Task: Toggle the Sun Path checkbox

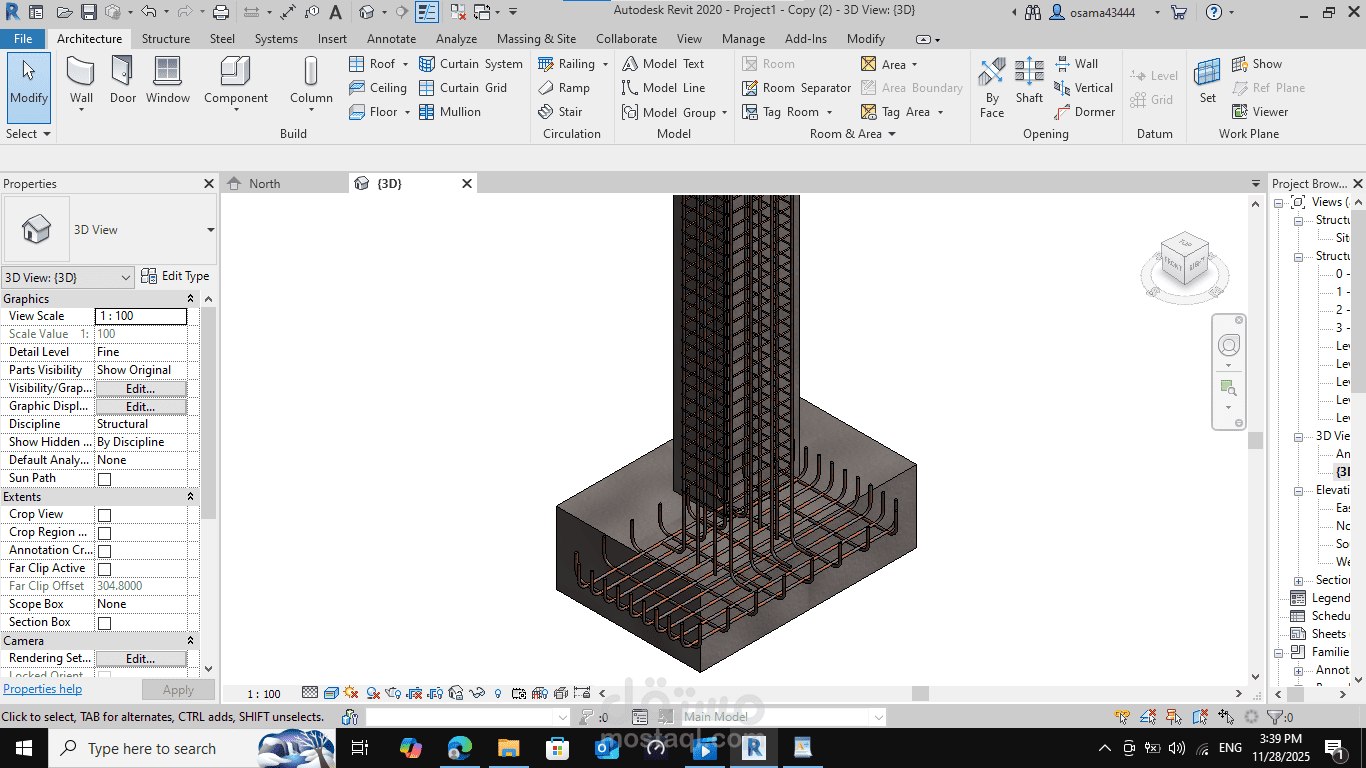Action: coord(104,479)
